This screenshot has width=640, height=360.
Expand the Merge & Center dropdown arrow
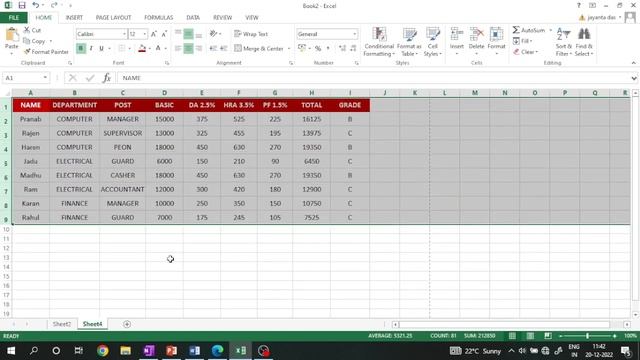click(x=289, y=49)
